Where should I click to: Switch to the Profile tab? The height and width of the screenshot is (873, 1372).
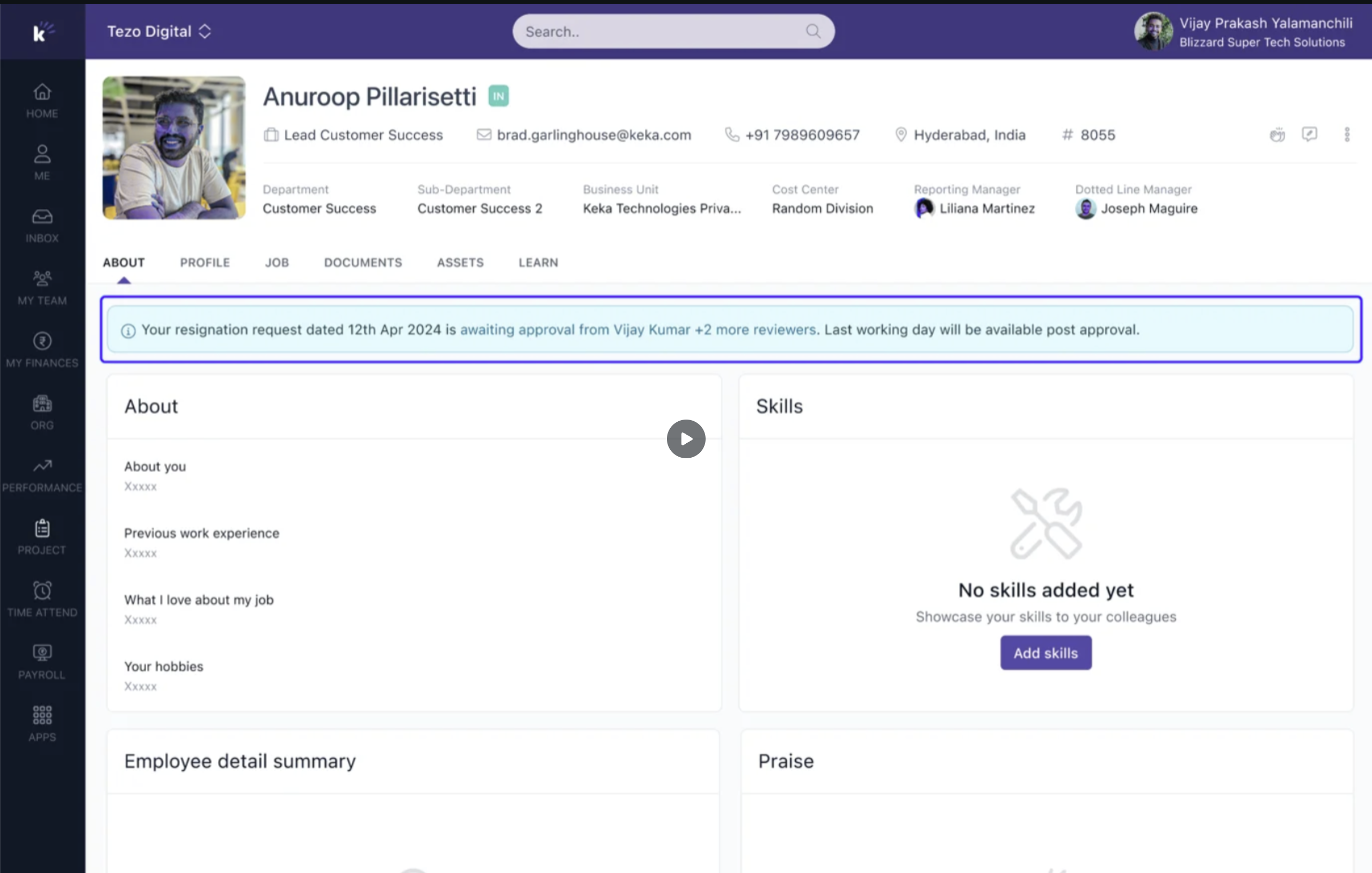(x=205, y=263)
